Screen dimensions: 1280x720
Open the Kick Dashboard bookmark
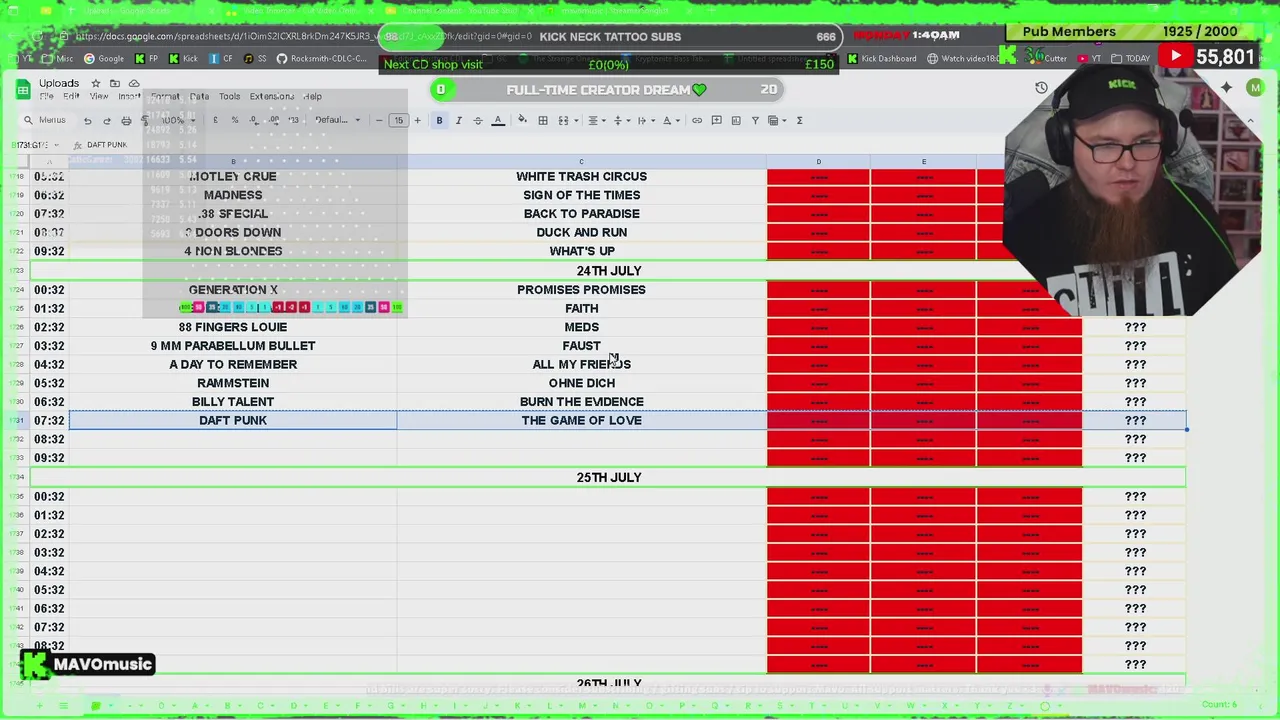pyautogui.click(x=881, y=58)
